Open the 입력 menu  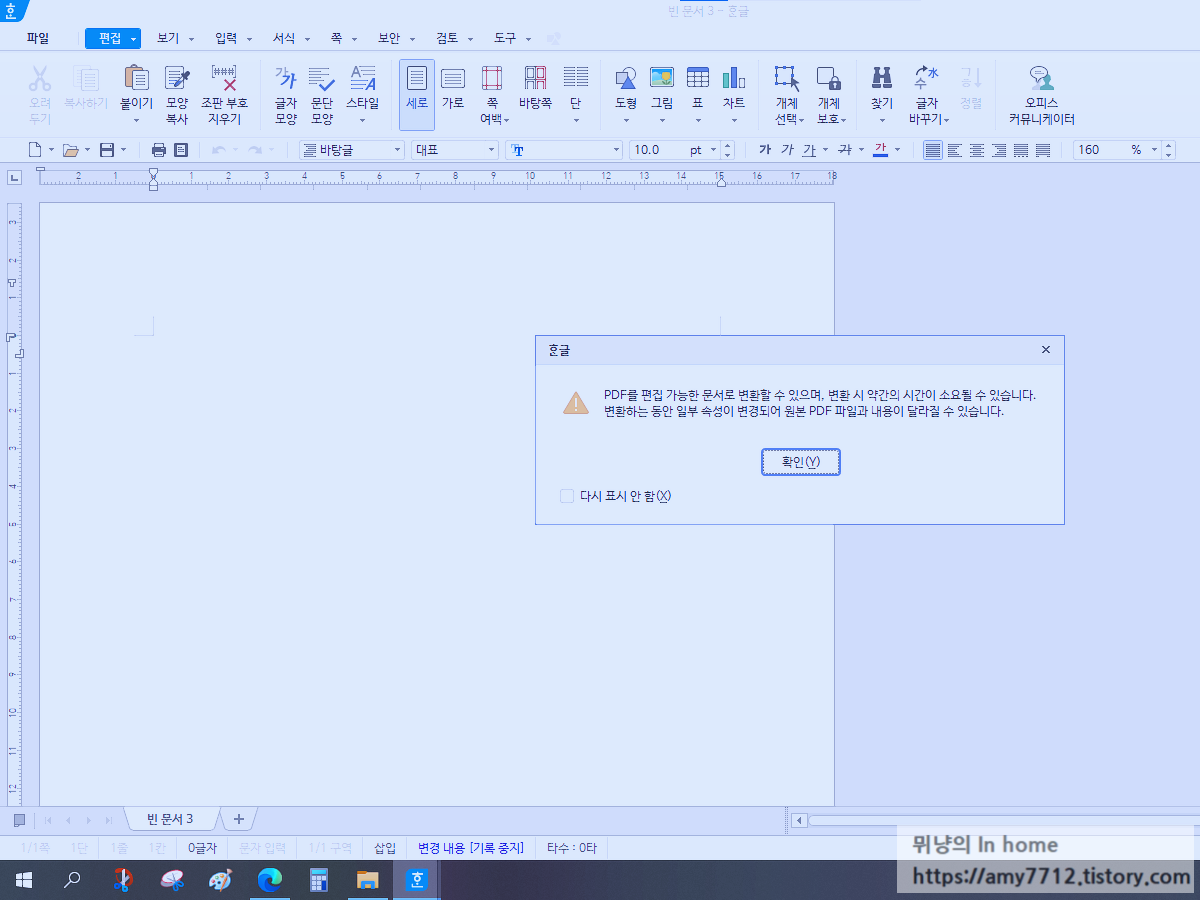pos(226,38)
